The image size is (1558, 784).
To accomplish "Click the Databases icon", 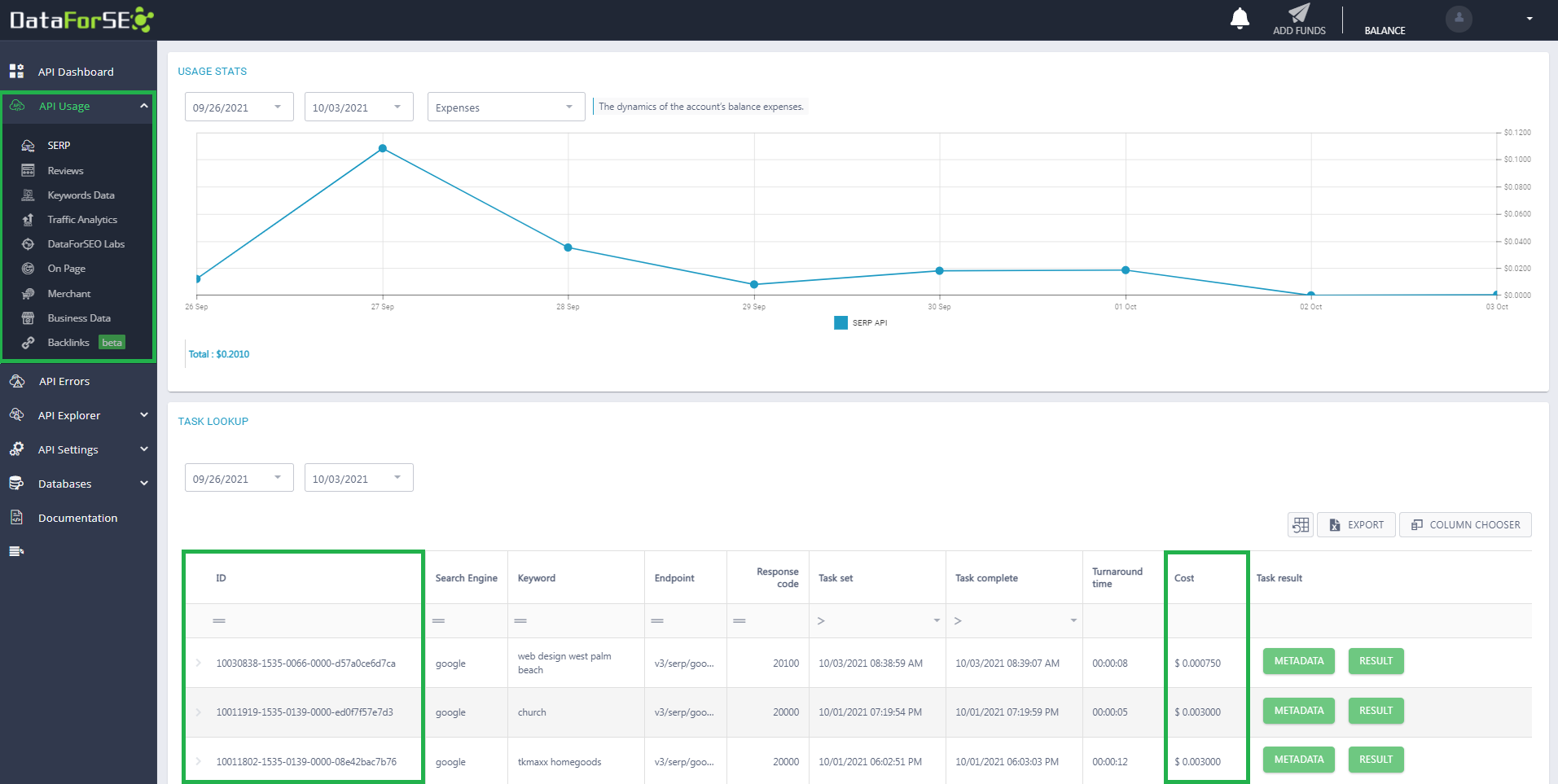I will pos(16,483).
